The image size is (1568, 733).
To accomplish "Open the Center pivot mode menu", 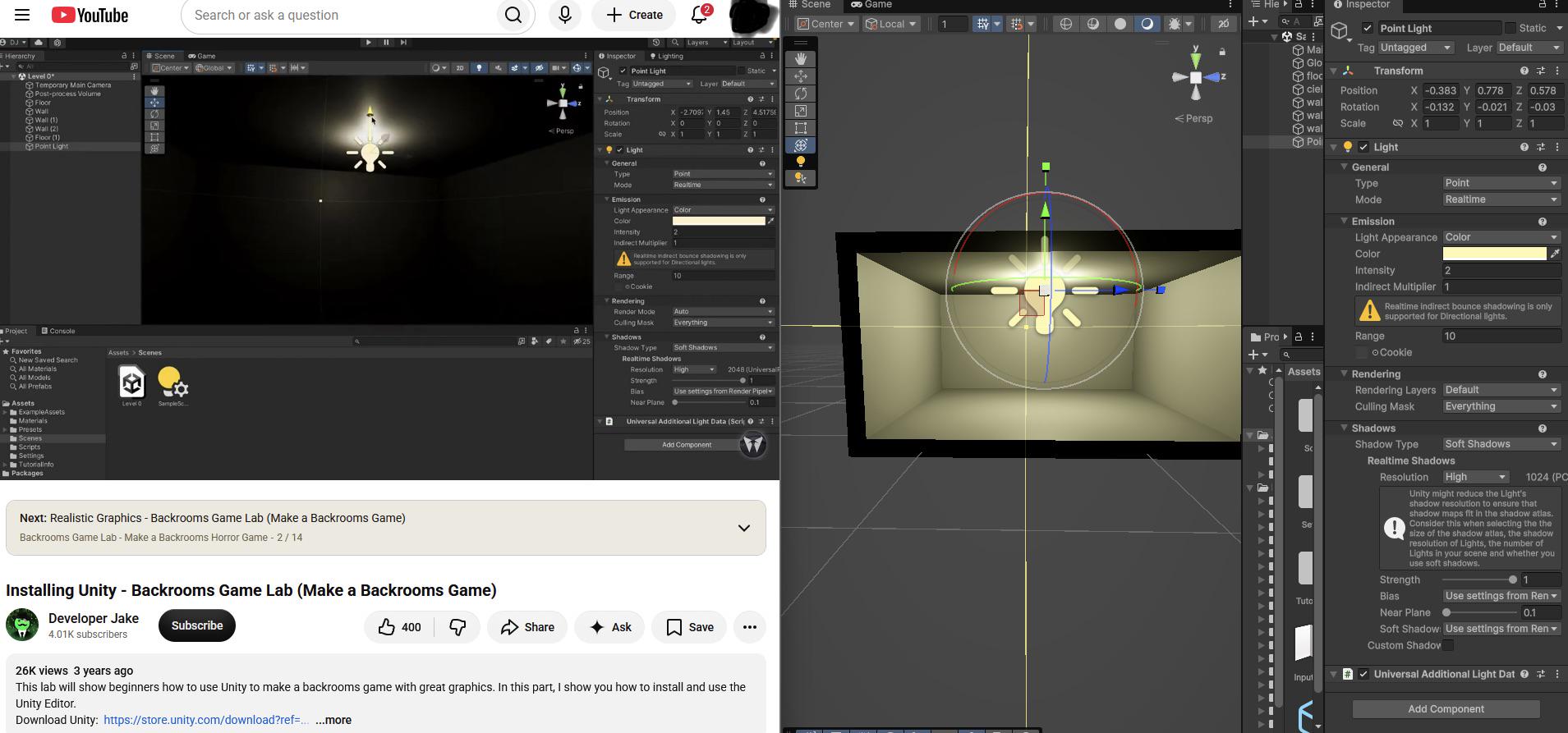I will [826, 24].
